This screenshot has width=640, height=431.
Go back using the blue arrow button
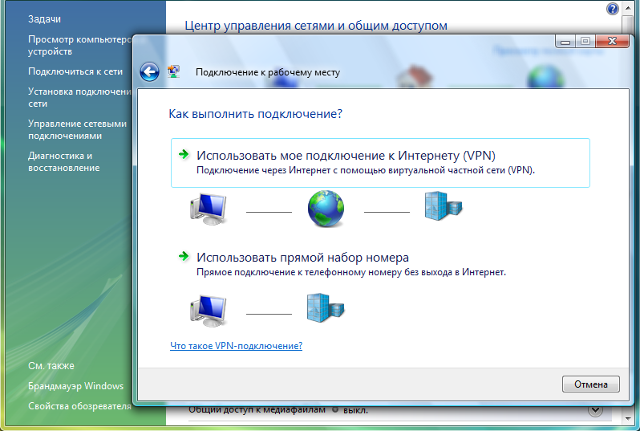pyautogui.click(x=149, y=72)
